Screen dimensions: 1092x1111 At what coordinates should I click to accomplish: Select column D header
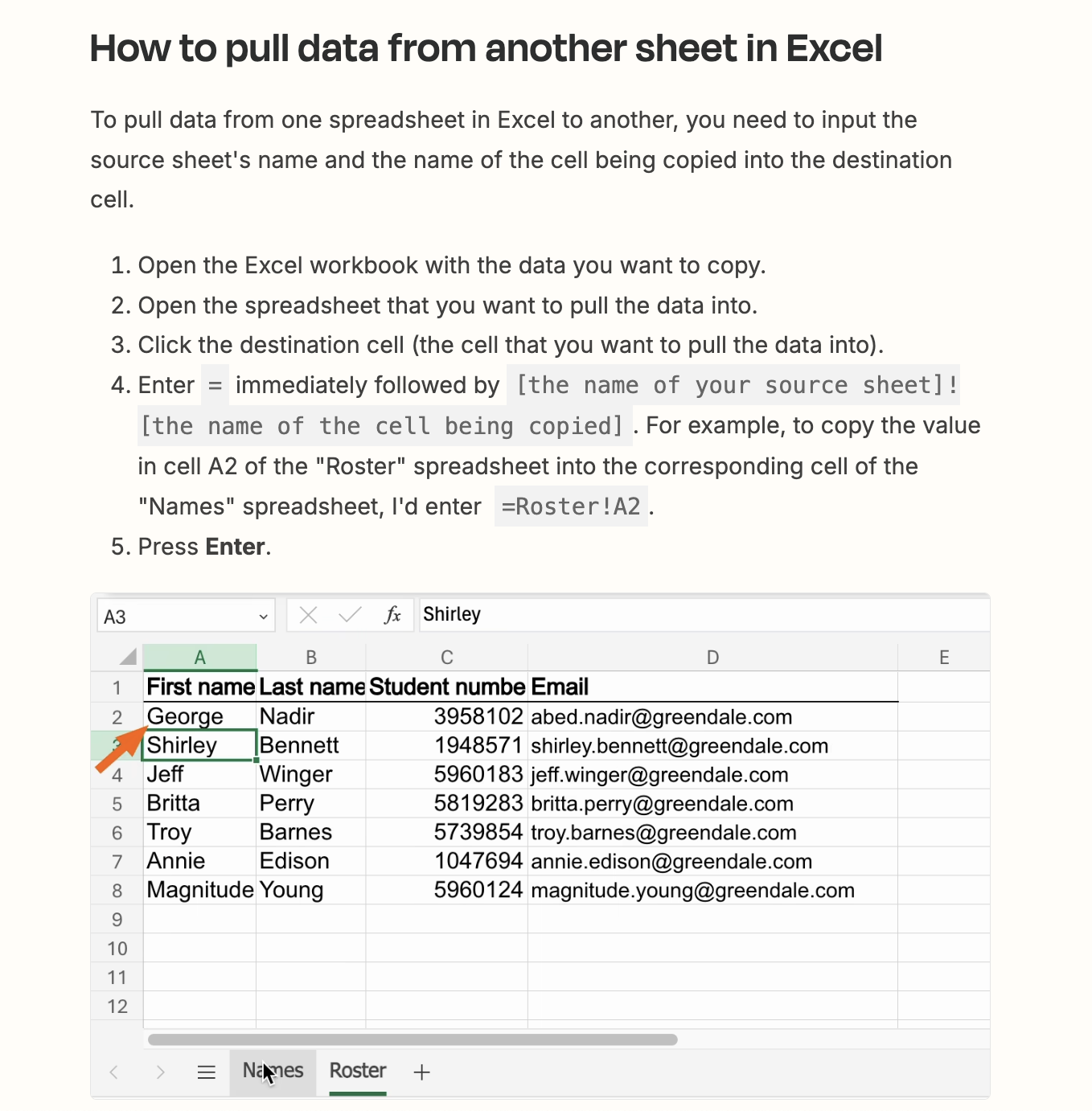712,658
